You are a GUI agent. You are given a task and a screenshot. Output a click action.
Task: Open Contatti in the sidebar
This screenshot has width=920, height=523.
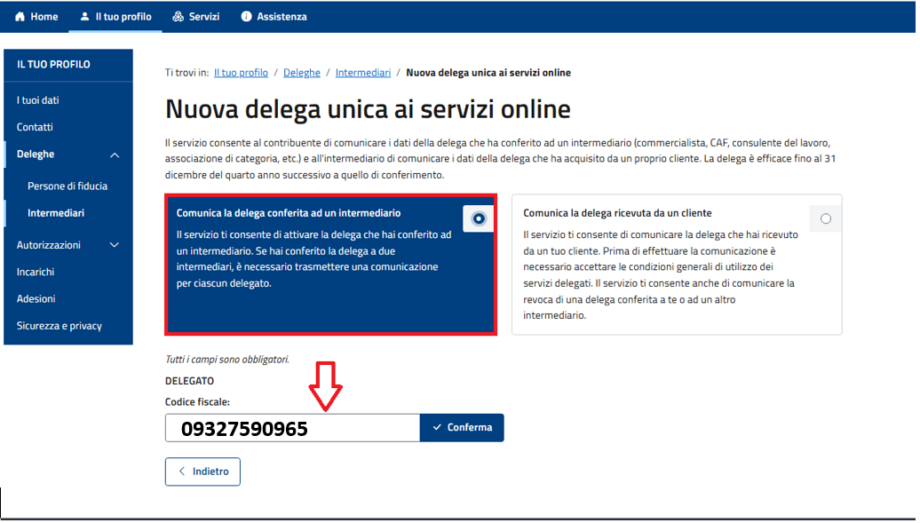[35, 127]
